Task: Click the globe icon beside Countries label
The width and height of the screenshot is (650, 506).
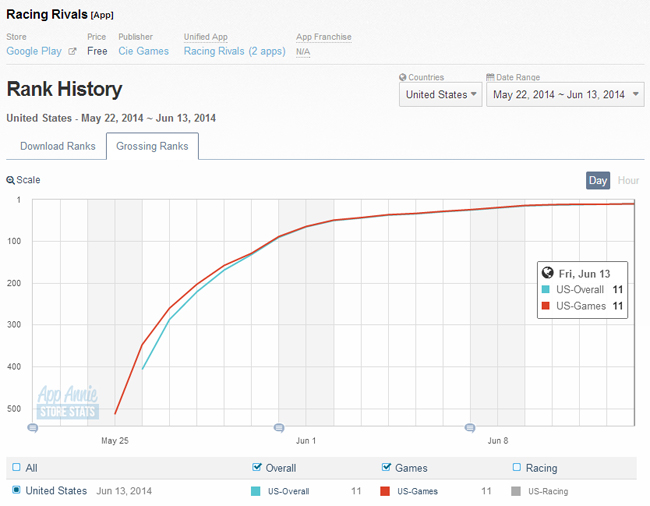Action: click(402, 77)
